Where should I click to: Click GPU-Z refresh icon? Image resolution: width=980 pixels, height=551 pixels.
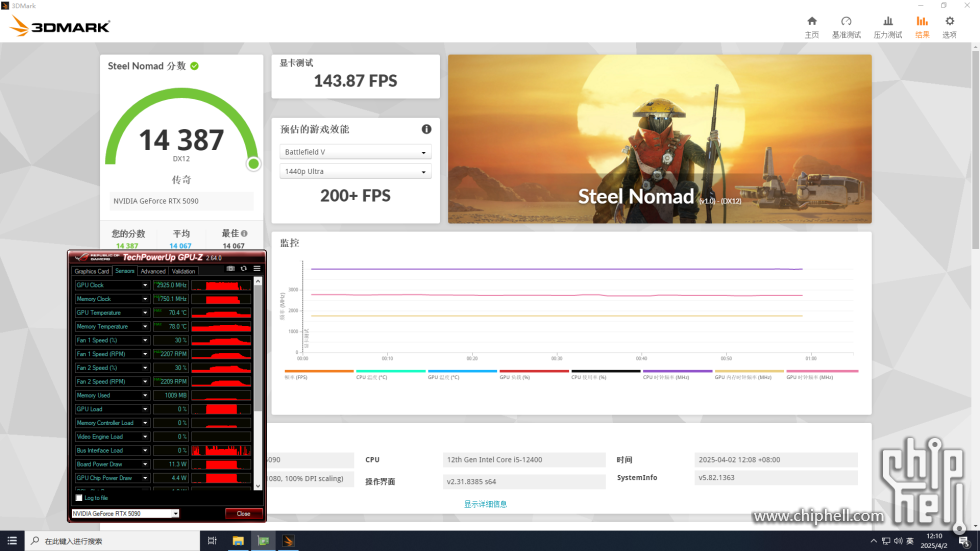(244, 269)
